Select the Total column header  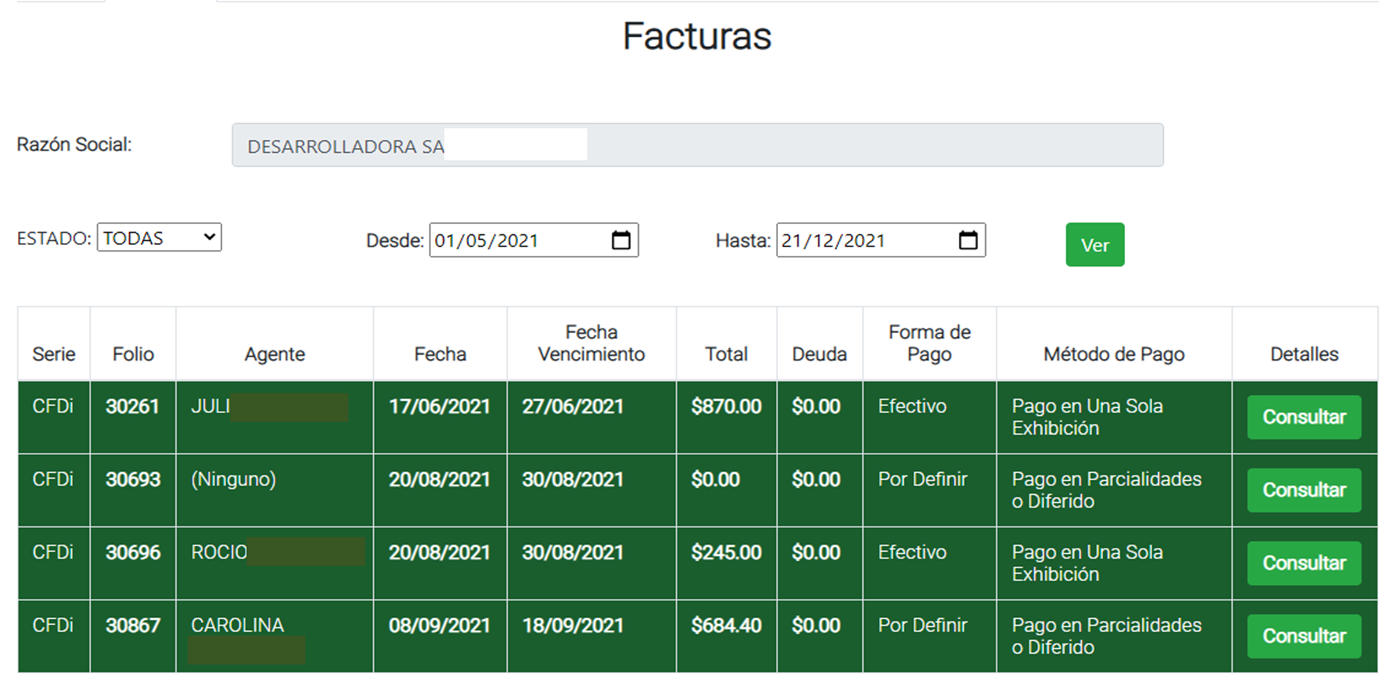[726, 354]
